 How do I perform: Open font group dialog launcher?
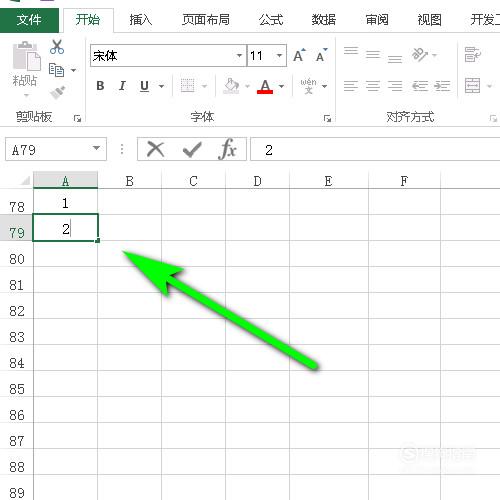[x=328, y=118]
